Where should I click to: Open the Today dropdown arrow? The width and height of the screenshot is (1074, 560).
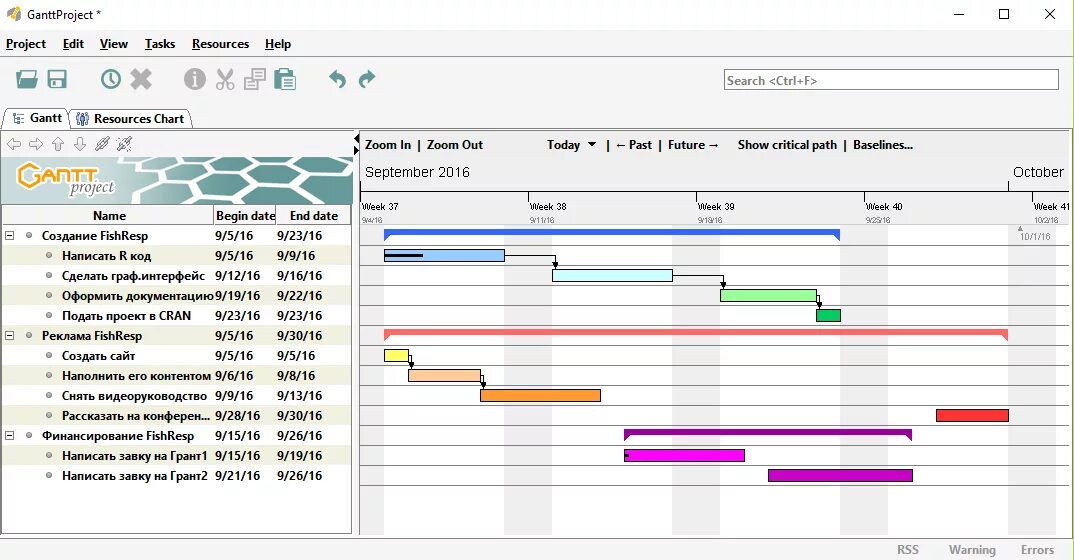tap(592, 144)
